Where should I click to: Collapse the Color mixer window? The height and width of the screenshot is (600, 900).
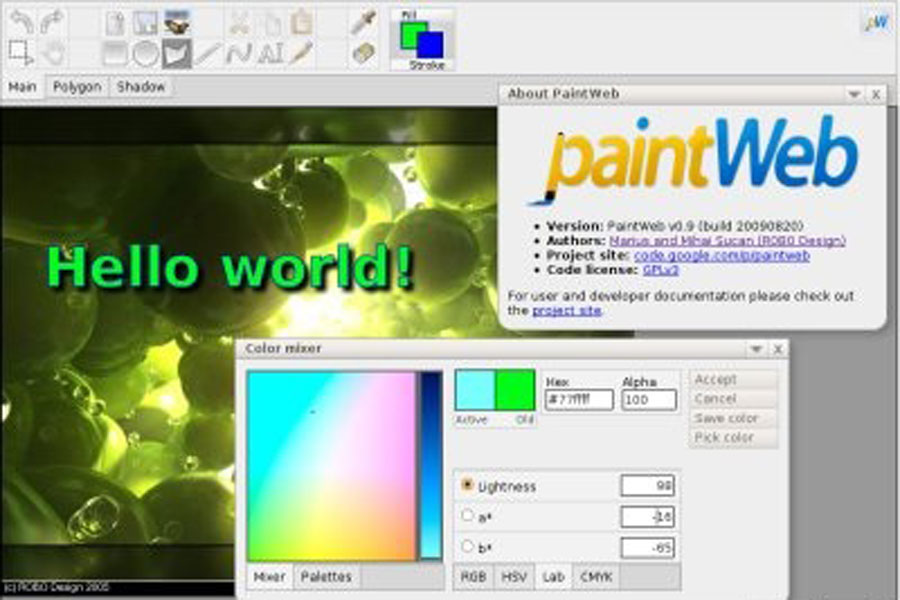(756, 349)
